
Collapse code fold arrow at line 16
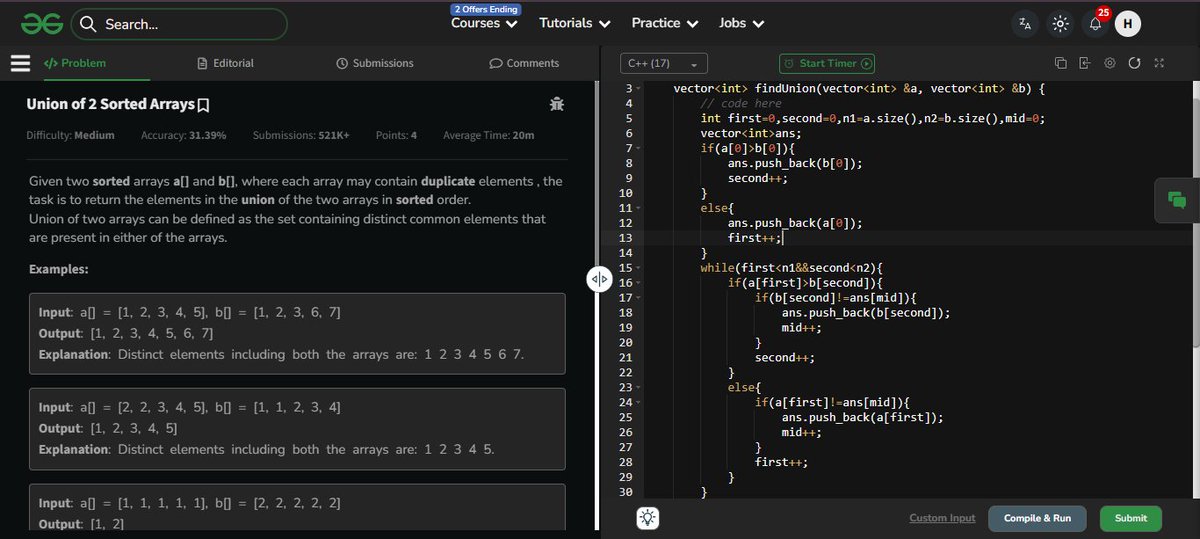(x=639, y=282)
